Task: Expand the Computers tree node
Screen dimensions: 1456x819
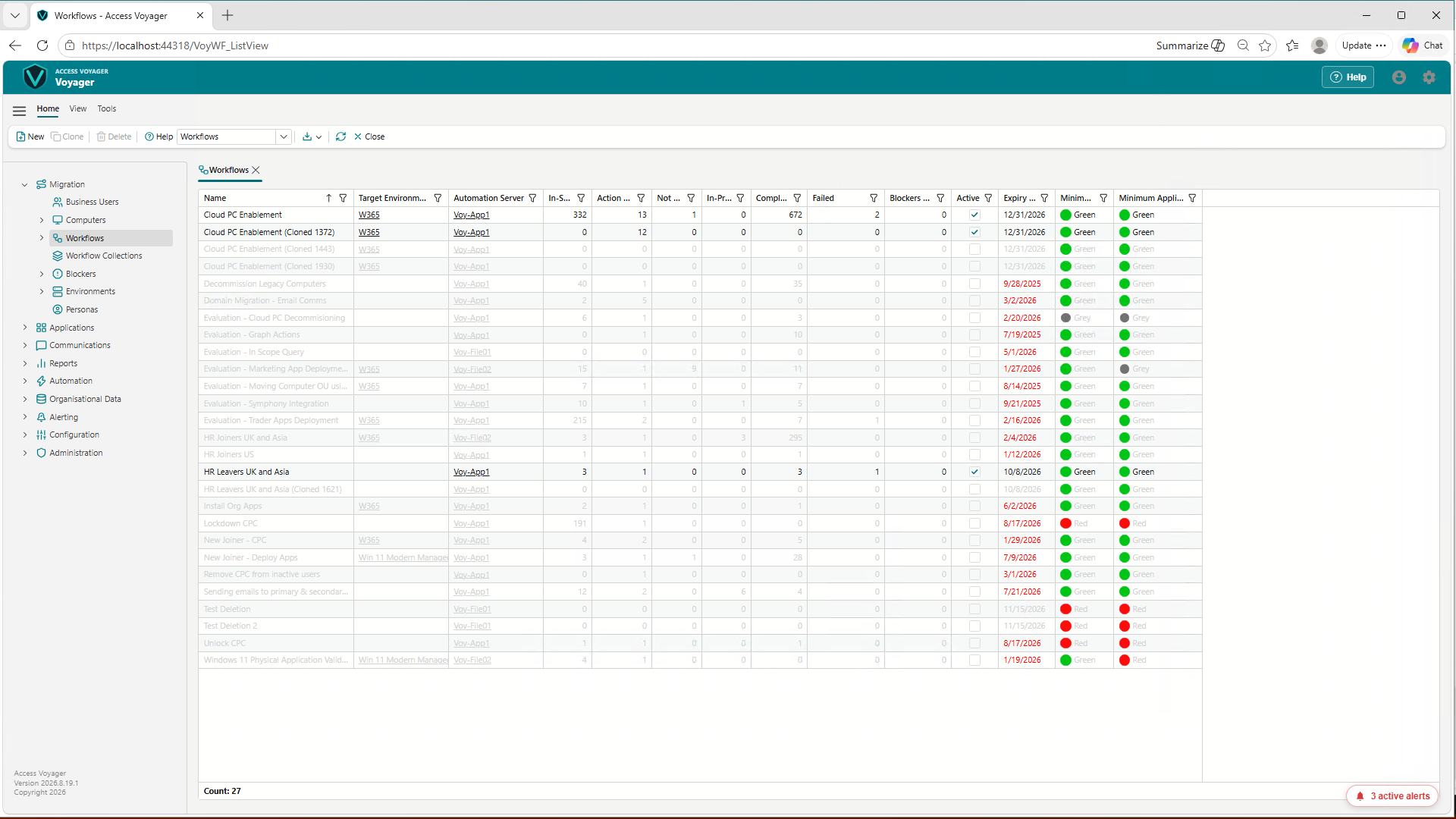Action: (42, 221)
